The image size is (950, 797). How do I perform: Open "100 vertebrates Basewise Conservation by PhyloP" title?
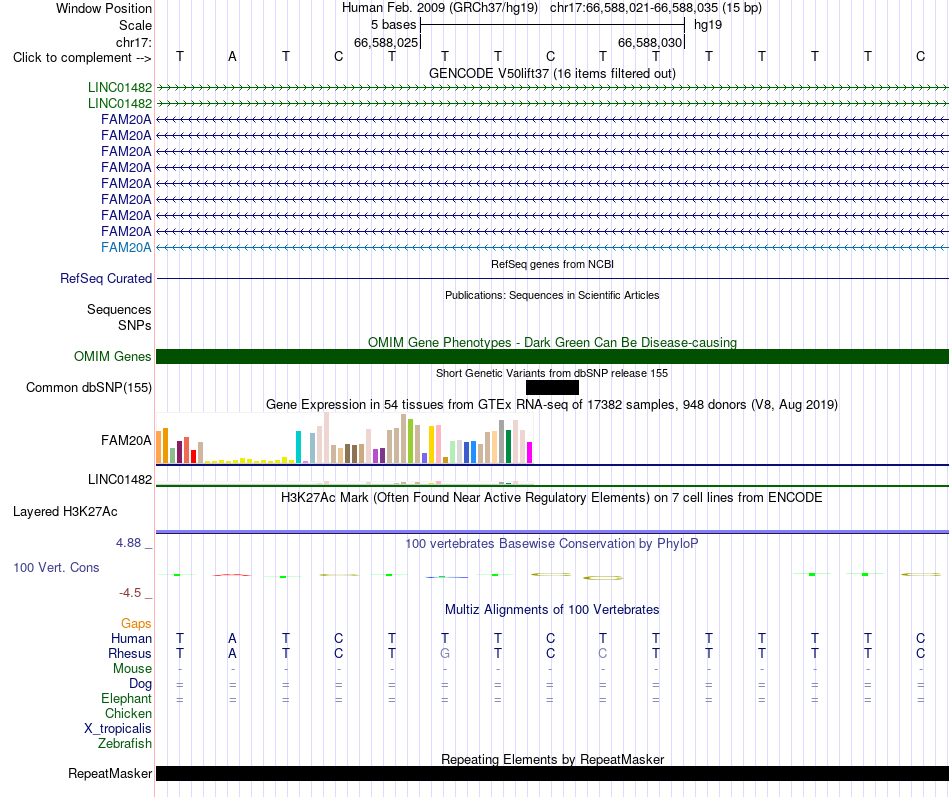[552, 544]
